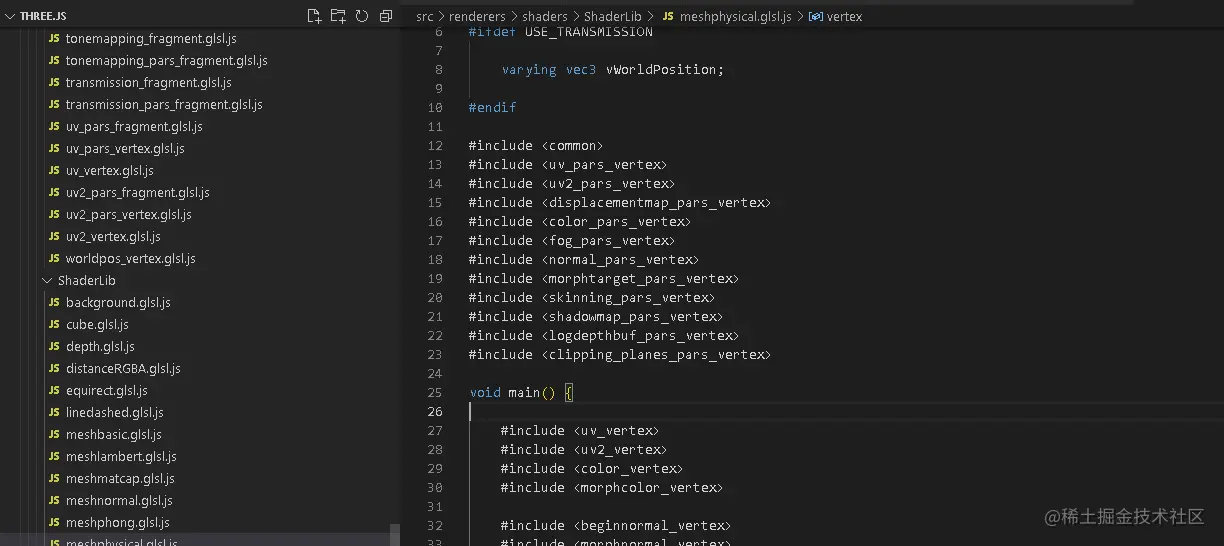Click line number 25 in the gutter
1224x546 pixels.
coord(434,392)
